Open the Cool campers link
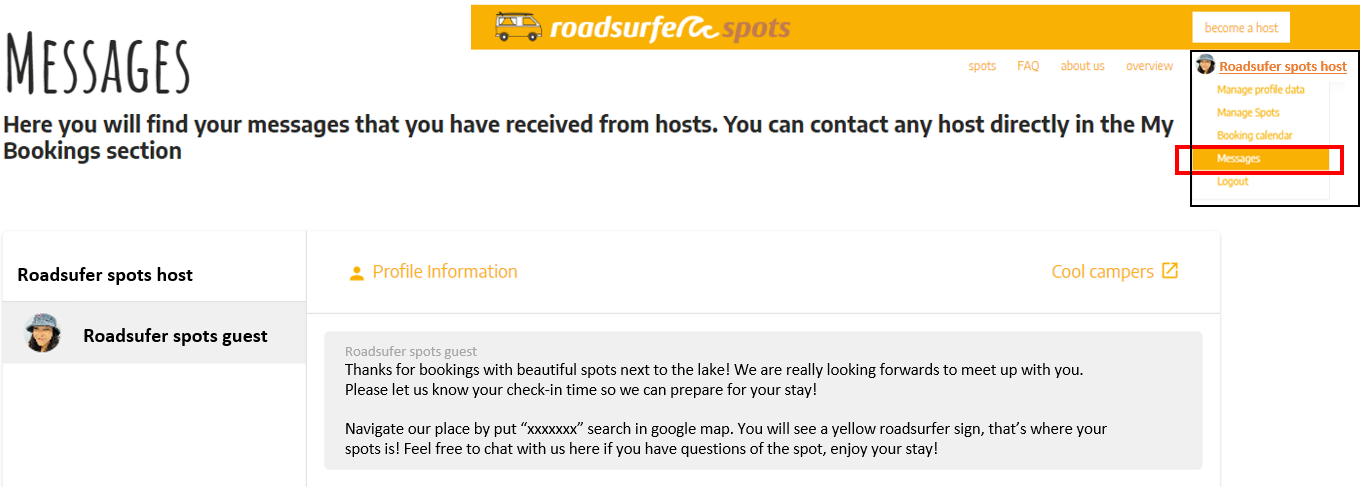Viewport: 1372px width, 487px height. point(1102,272)
